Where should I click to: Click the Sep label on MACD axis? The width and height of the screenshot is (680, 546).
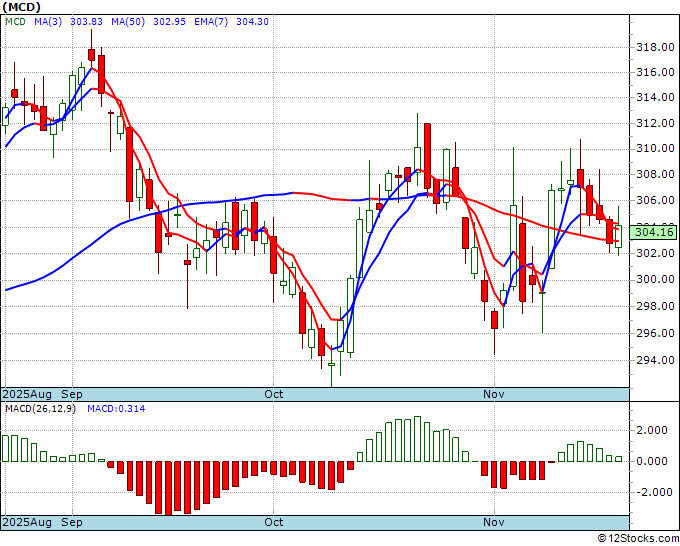click(72, 522)
